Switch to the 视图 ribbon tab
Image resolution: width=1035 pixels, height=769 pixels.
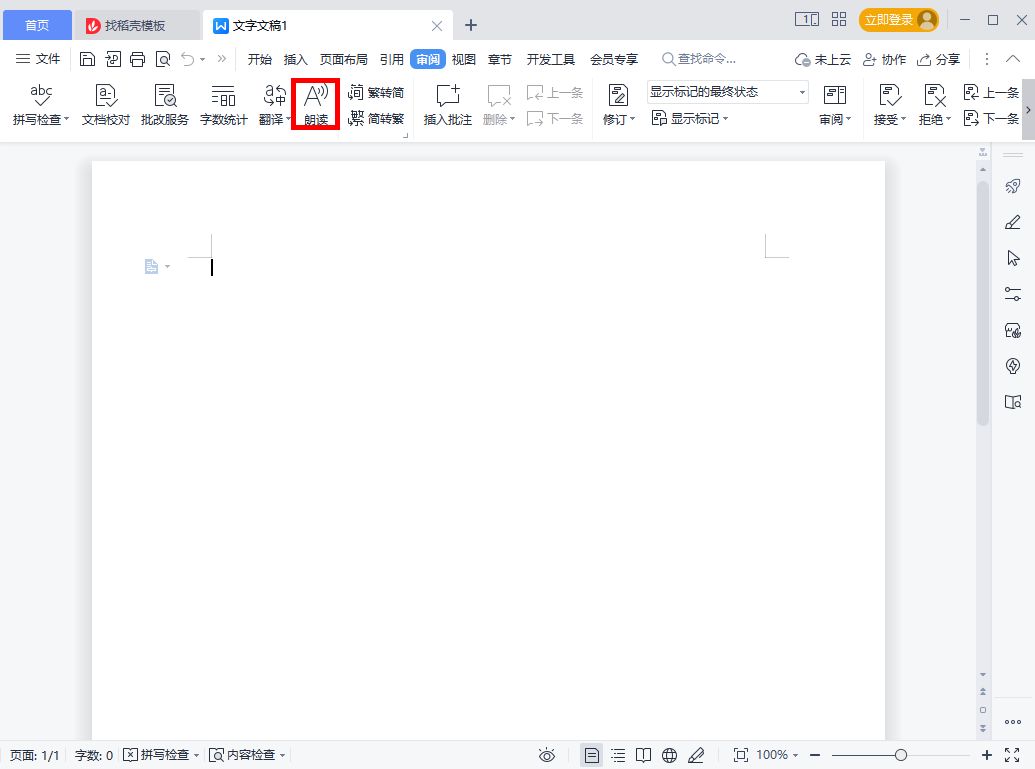pos(463,59)
